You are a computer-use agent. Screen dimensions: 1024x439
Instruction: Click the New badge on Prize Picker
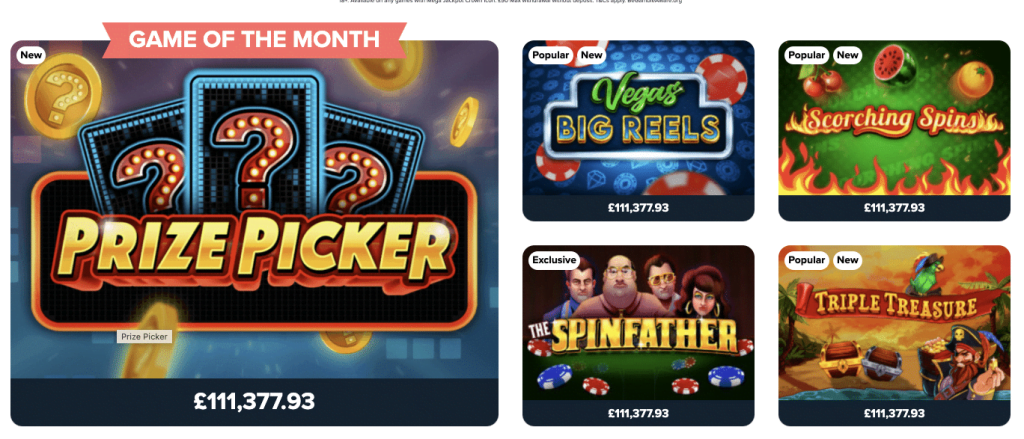[31, 55]
